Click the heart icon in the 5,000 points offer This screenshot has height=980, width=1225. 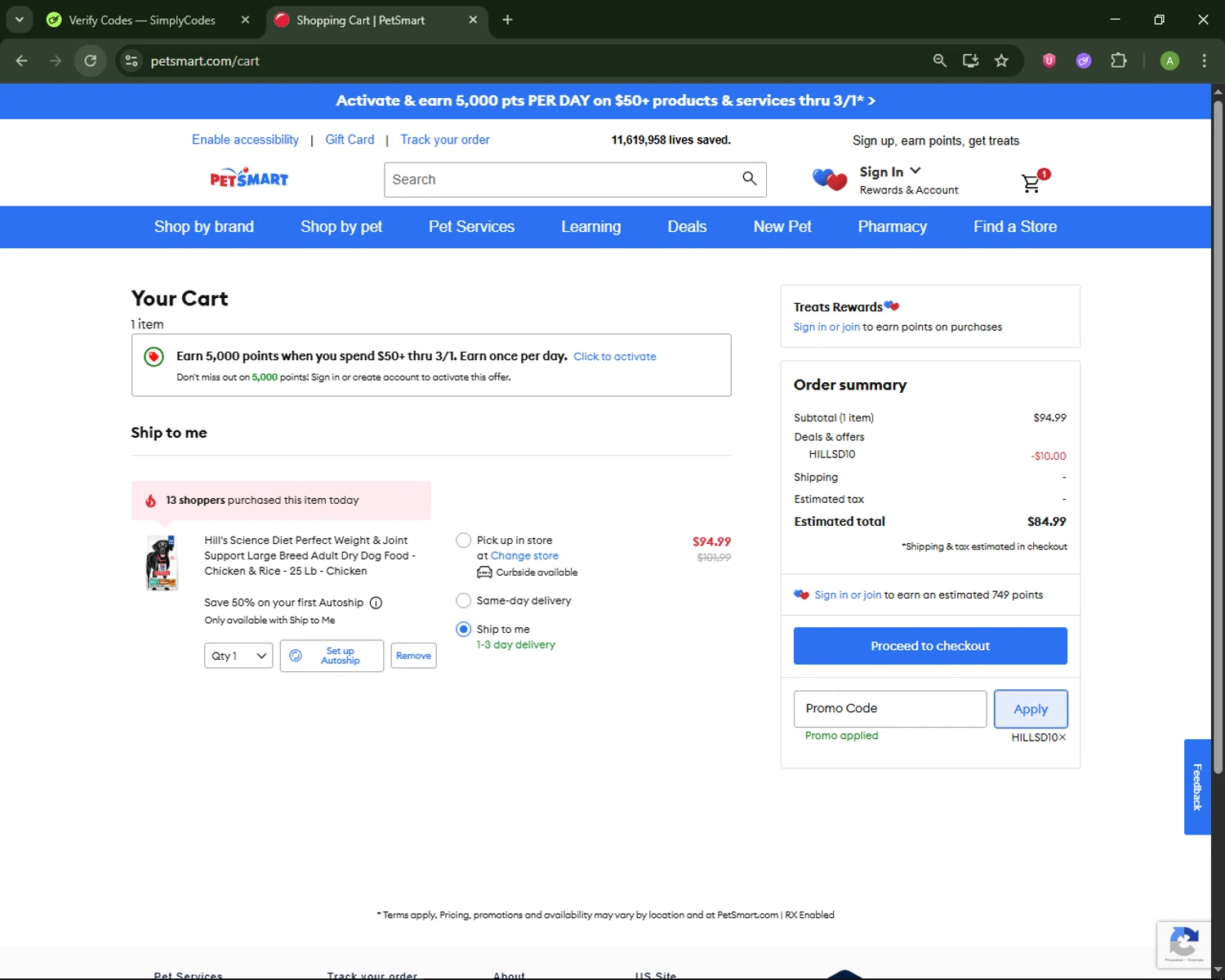(x=154, y=357)
